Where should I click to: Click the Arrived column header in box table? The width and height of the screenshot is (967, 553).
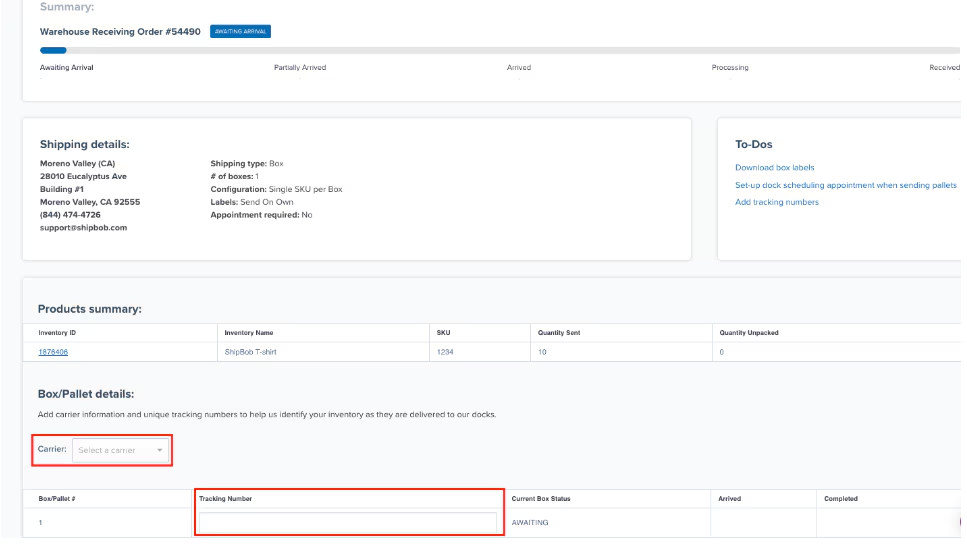point(730,499)
